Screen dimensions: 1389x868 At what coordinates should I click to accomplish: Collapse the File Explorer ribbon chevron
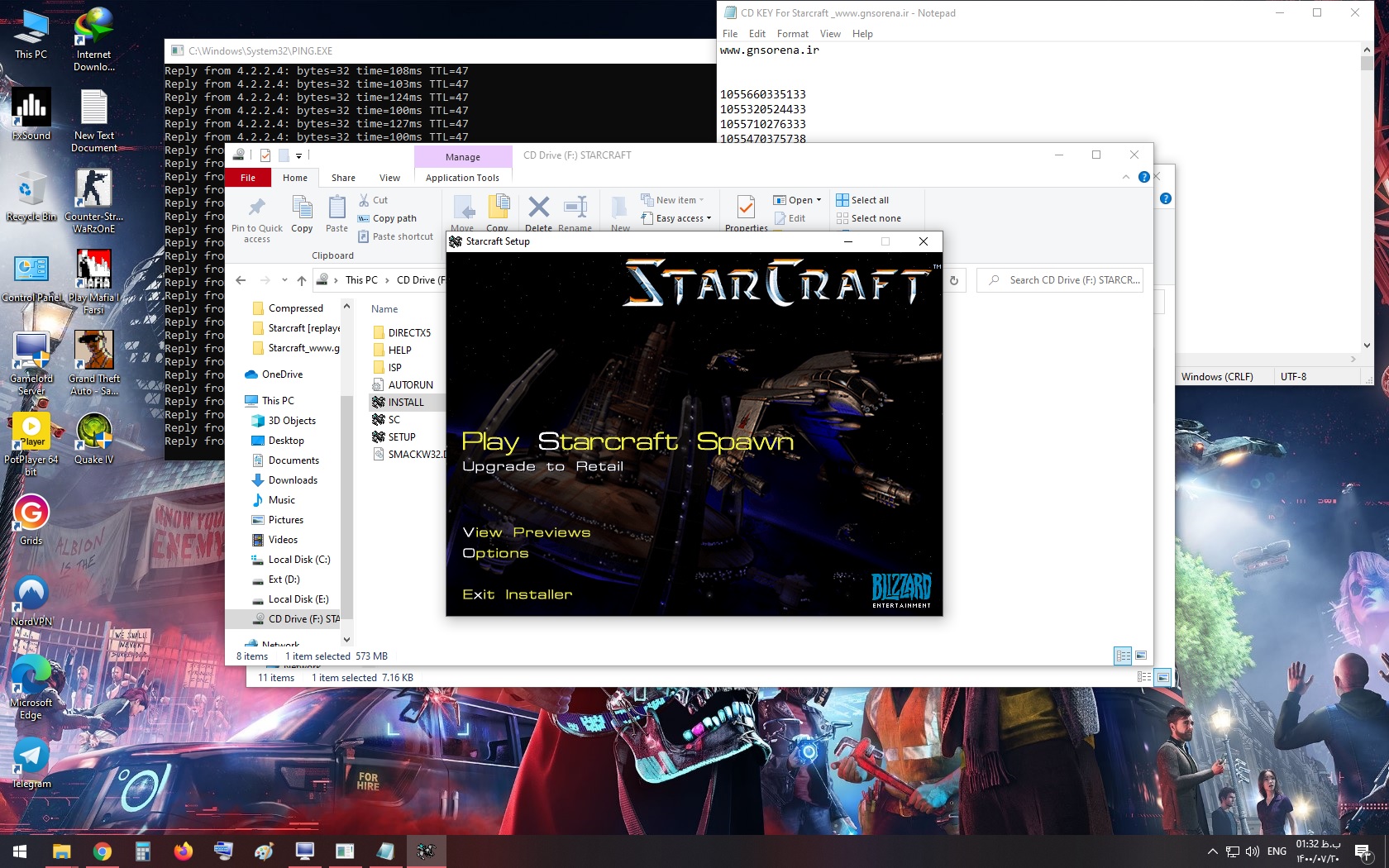(1126, 177)
